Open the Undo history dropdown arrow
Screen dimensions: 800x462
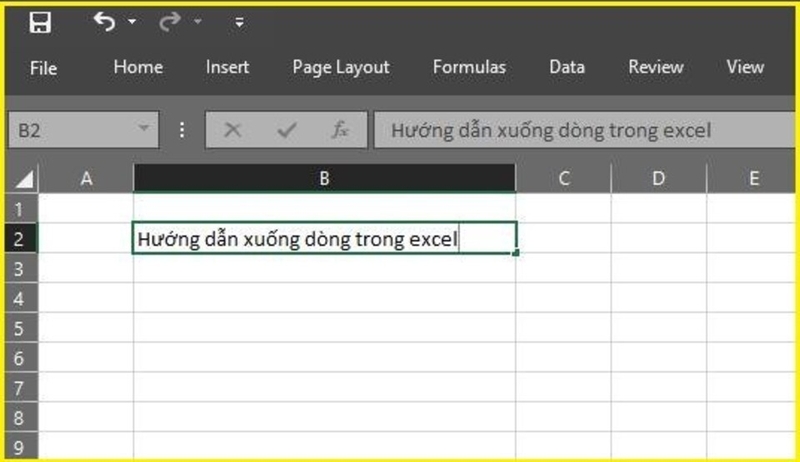pos(132,22)
